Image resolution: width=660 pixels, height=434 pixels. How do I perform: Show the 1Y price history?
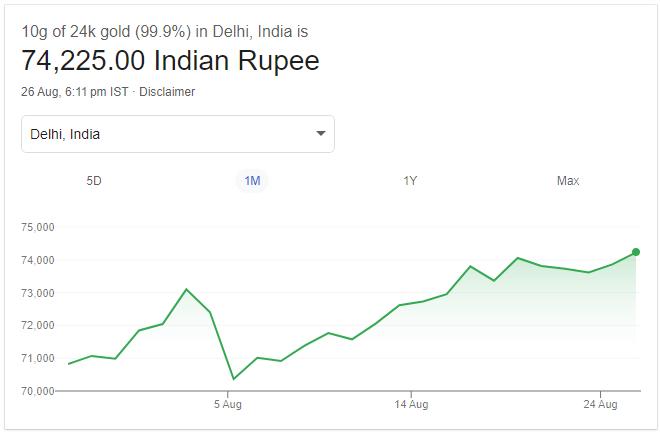[x=410, y=181]
